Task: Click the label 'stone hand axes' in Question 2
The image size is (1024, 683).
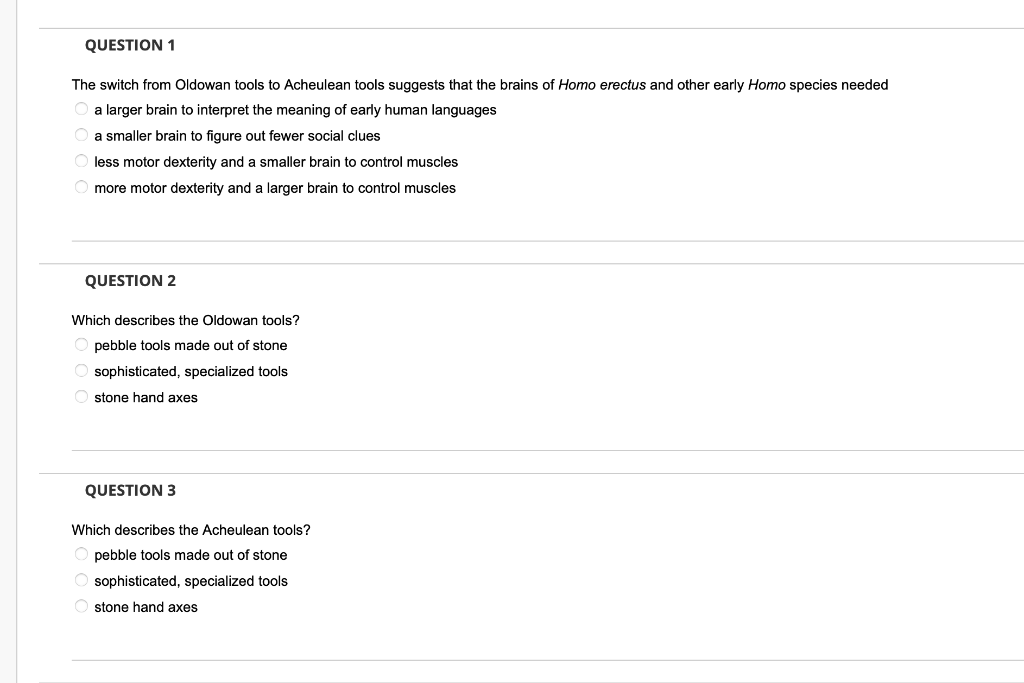Action: [146, 398]
